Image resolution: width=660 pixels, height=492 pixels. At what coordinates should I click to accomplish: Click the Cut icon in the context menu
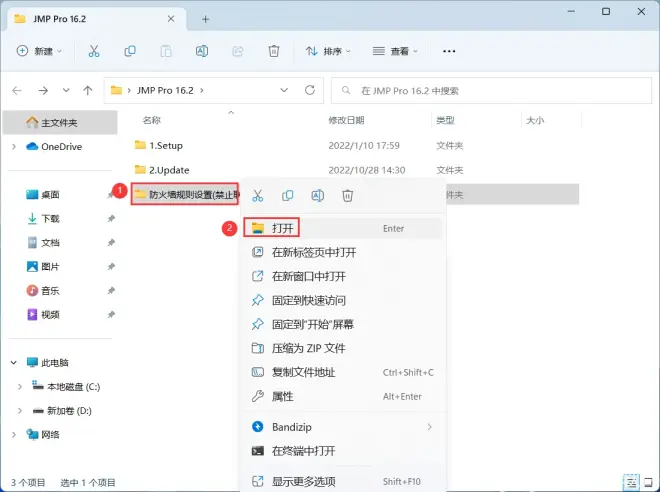point(258,196)
